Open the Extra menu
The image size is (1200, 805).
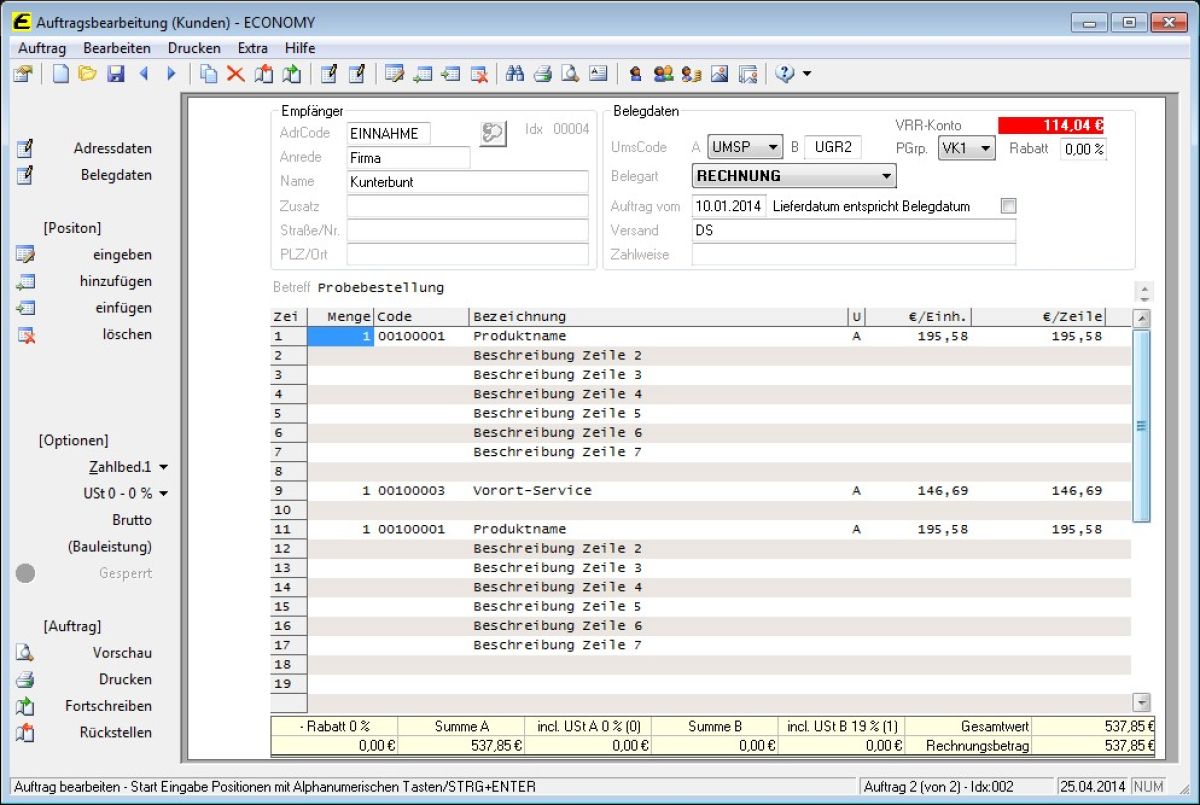click(253, 48)
